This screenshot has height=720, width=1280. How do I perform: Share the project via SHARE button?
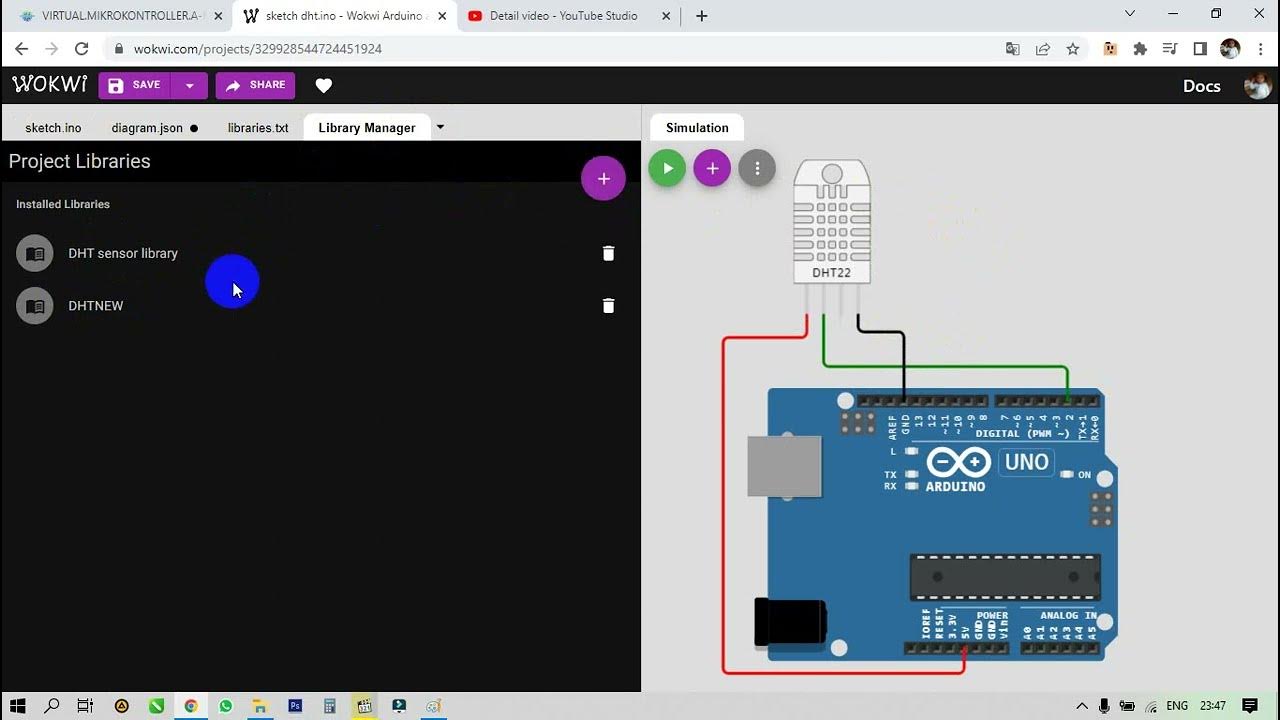point(255,85)
